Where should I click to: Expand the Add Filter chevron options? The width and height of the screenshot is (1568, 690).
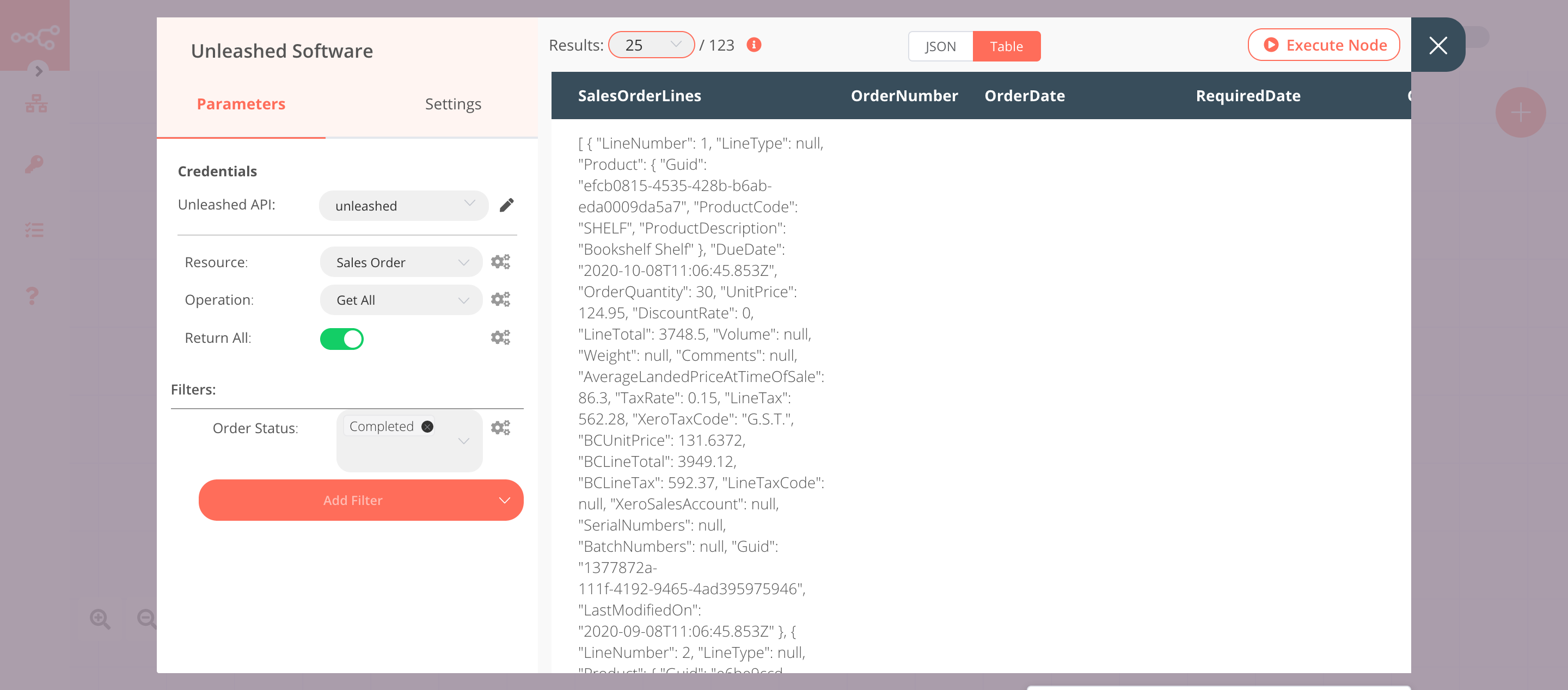(504, 500)
